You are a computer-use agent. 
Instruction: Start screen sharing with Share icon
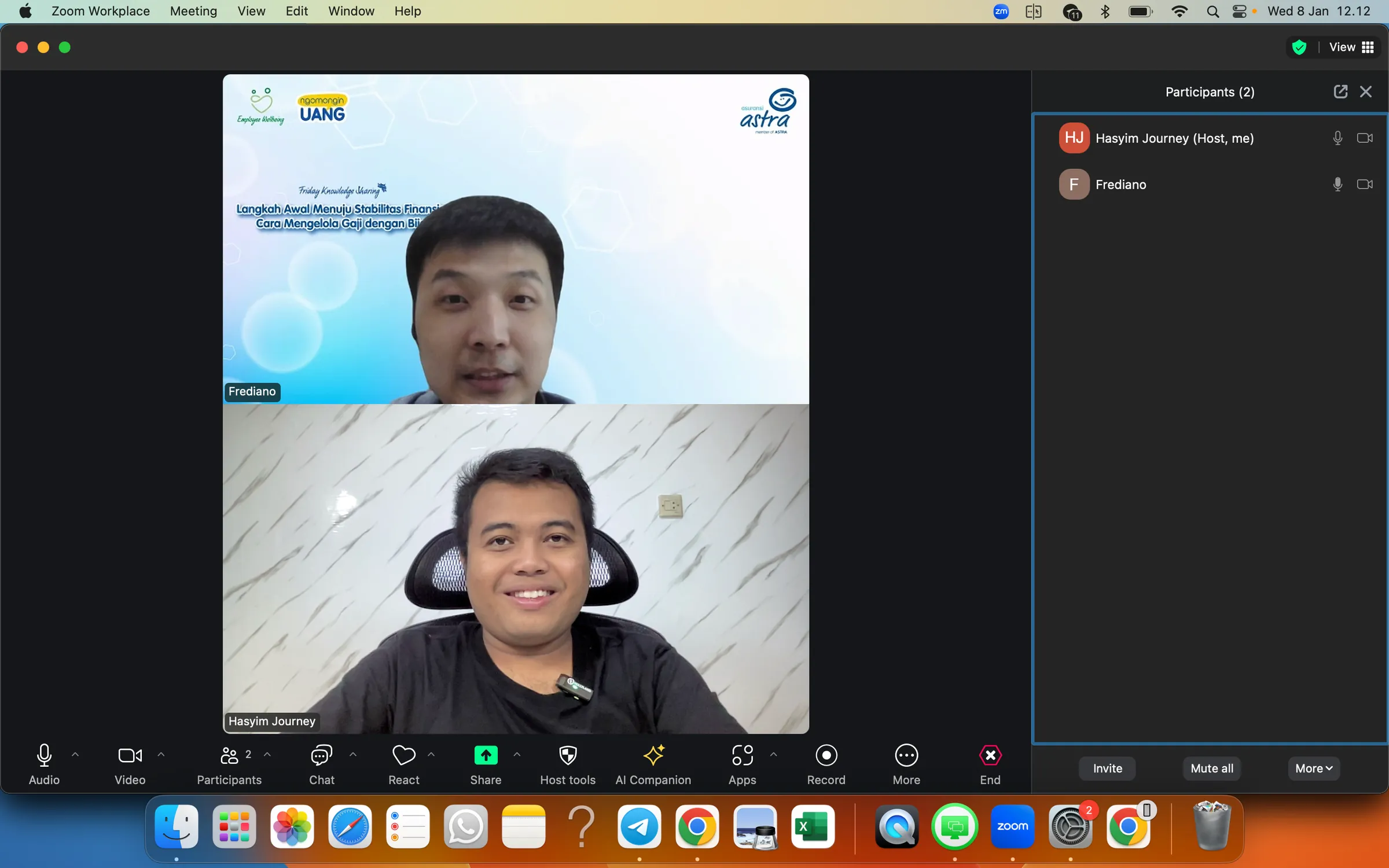(x=486, y=755)
